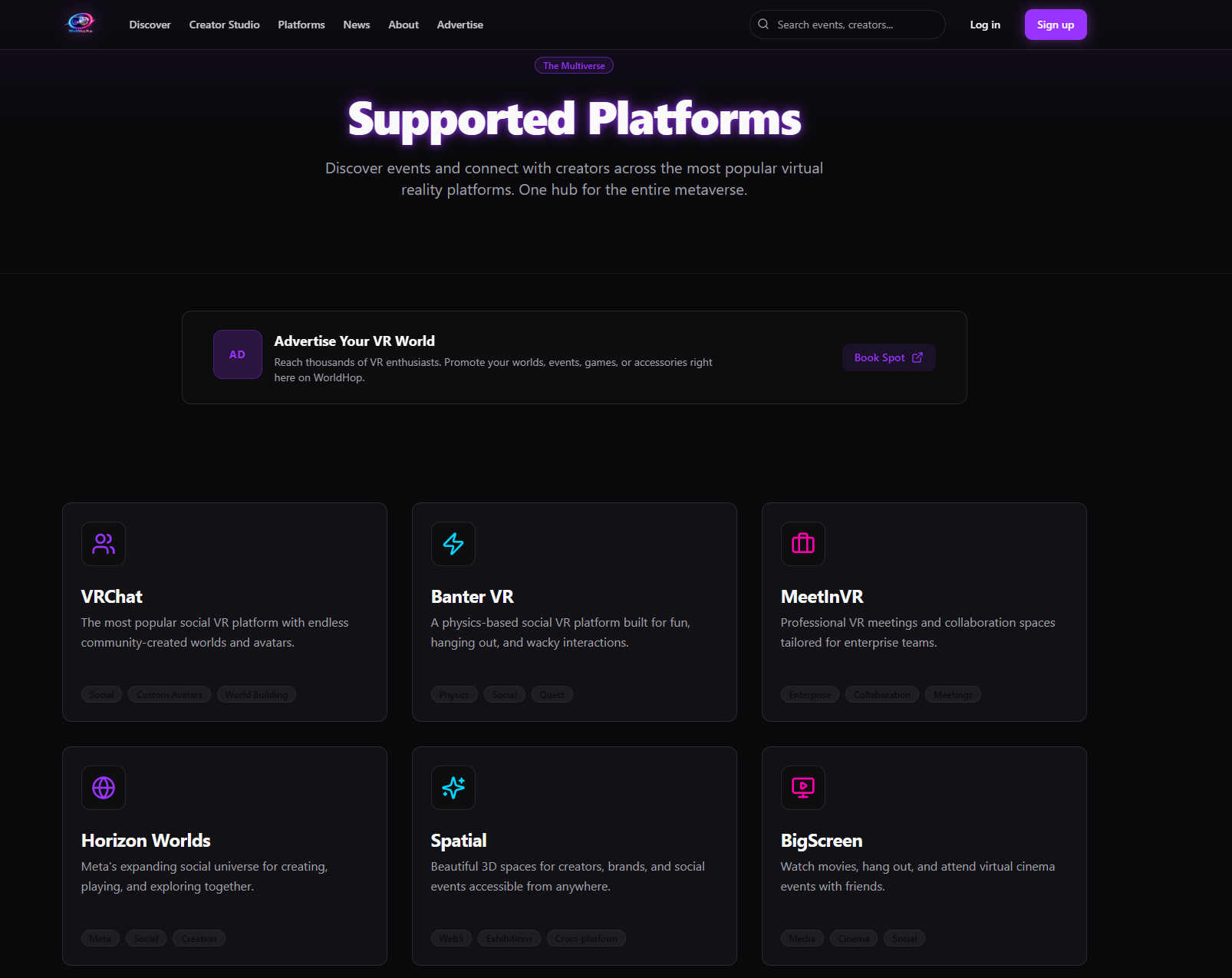Click the Social tag on the VRChat card

coord(101,694)
